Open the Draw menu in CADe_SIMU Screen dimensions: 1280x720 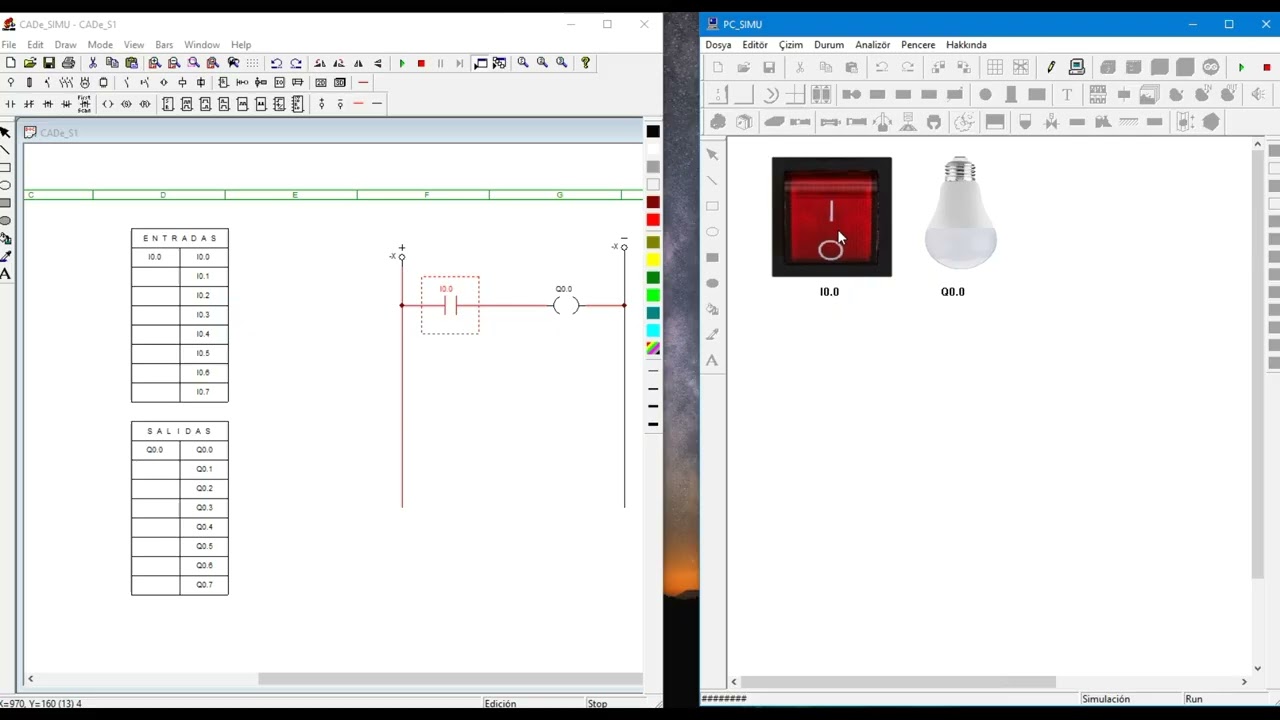tap(65, 45)
